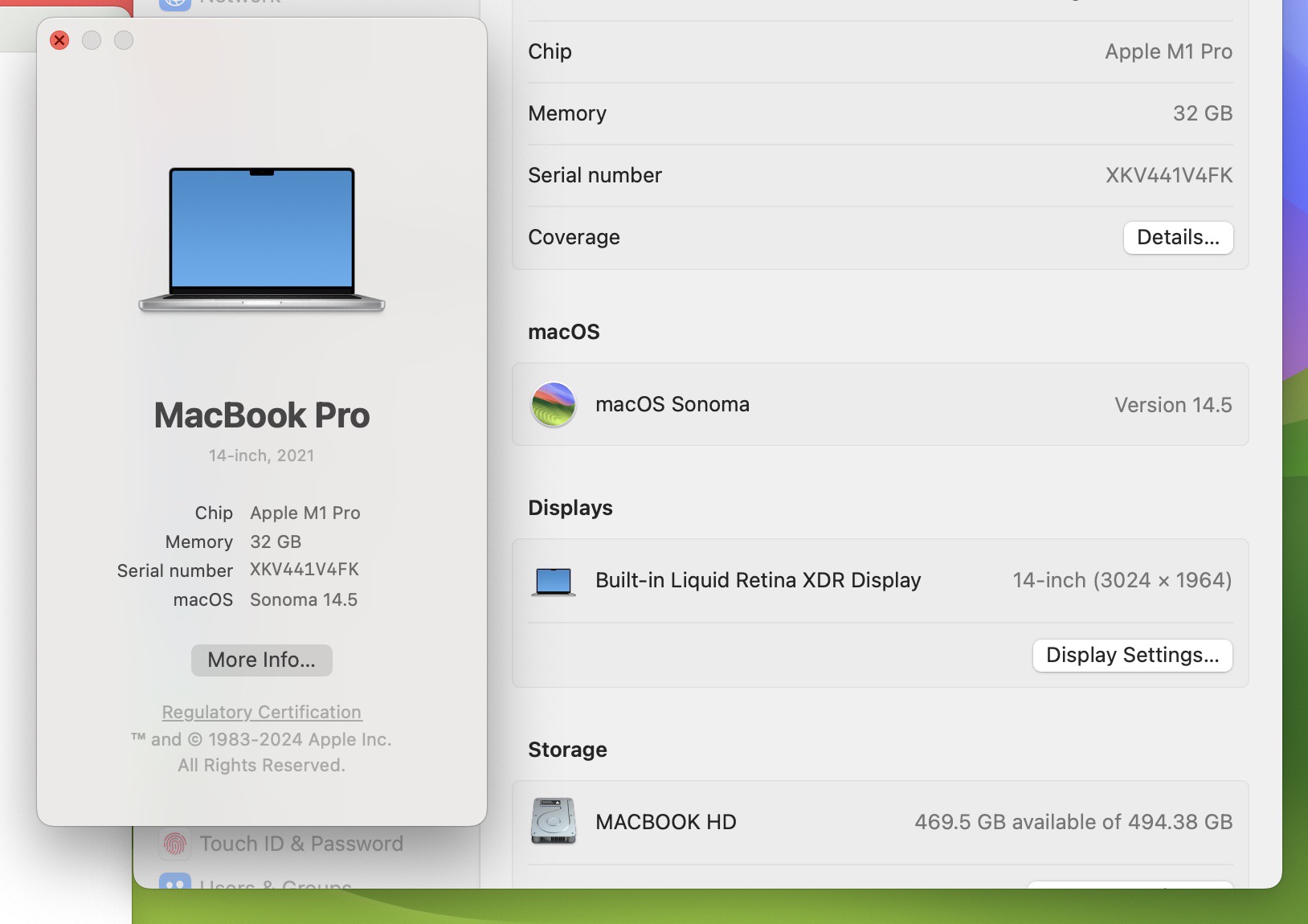Click the MacBook Pro title in About window
Image resolution: width=1308 pixels, height=924 pixels.
pos(262,415)
